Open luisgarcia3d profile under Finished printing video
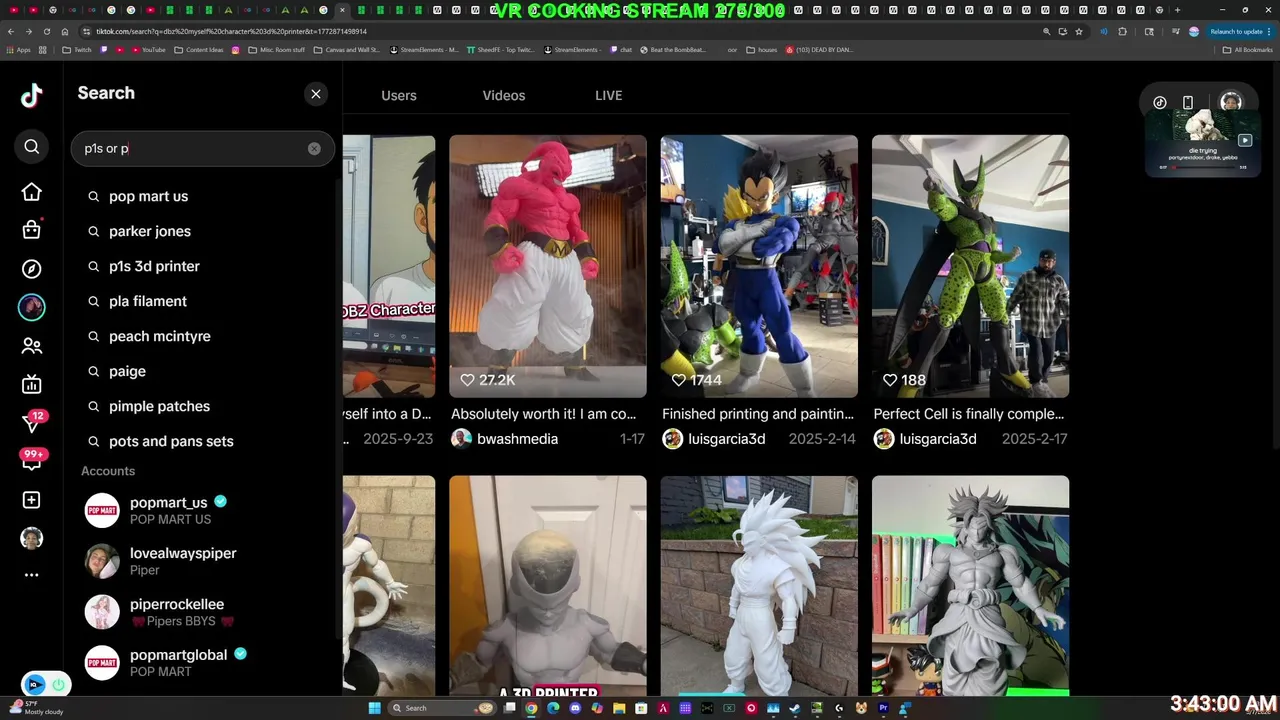 (x=714, y=439)
